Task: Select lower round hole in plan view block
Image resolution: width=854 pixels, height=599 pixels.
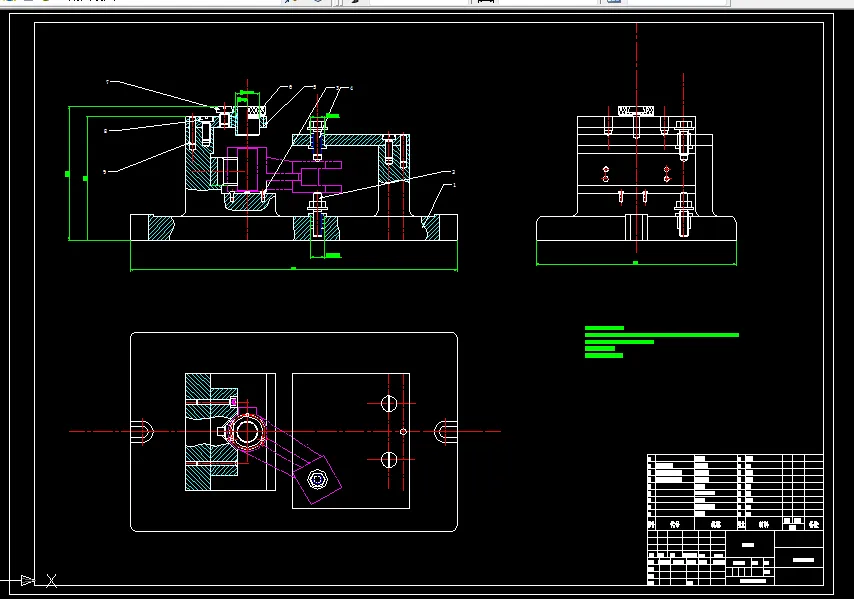Action: 389,460
